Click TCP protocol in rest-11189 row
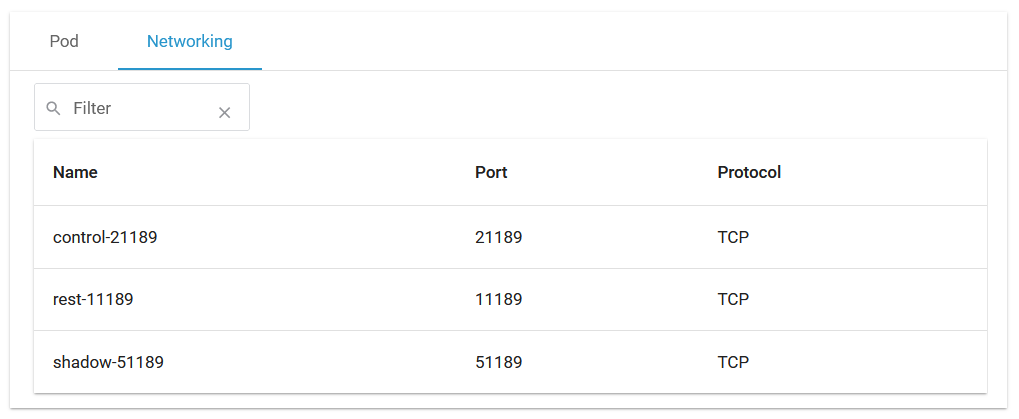 coord(733,300)
